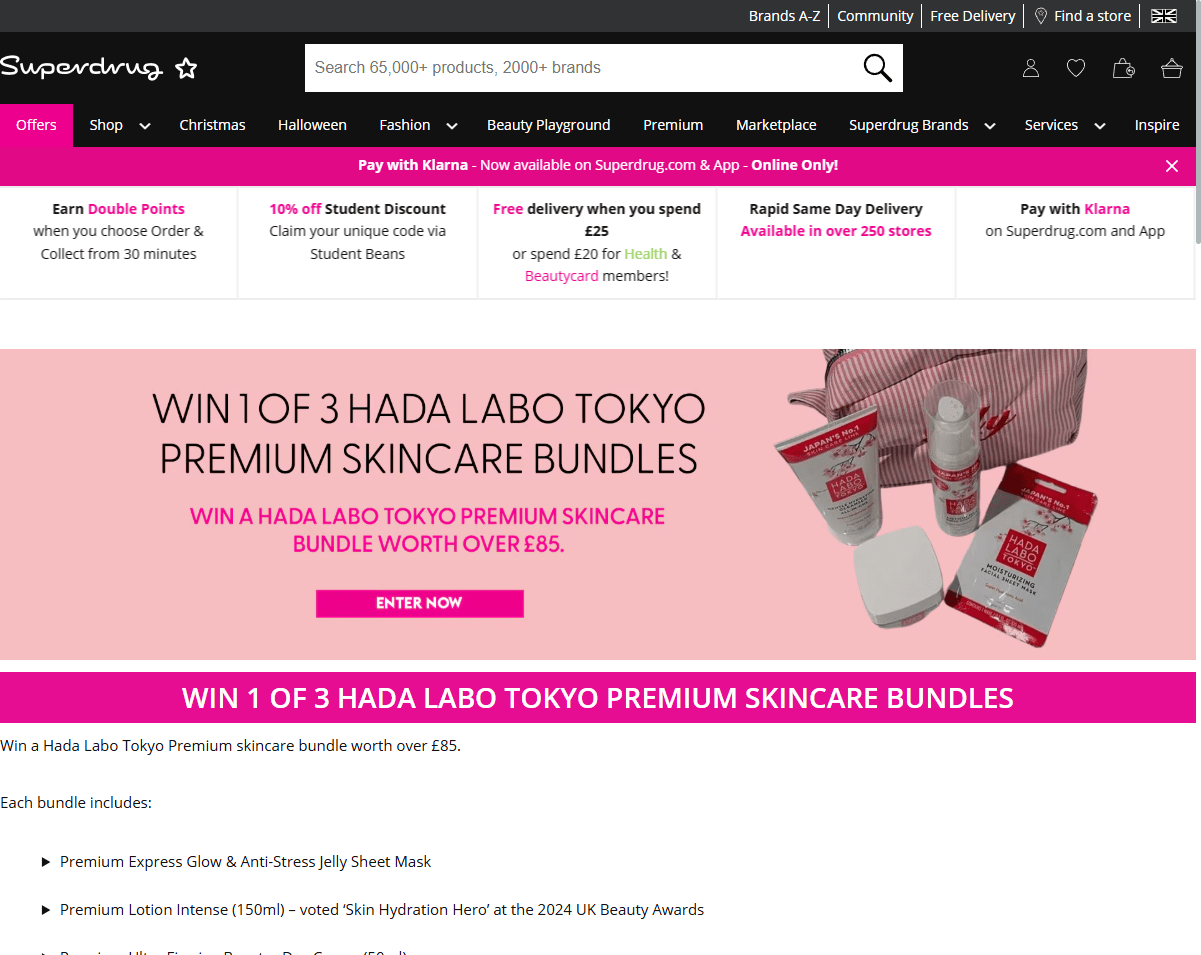Image resolution: width=1201 pixels, height=955 pixels.
Task: Click the search magnifier icon
Action: click(877, 68)
